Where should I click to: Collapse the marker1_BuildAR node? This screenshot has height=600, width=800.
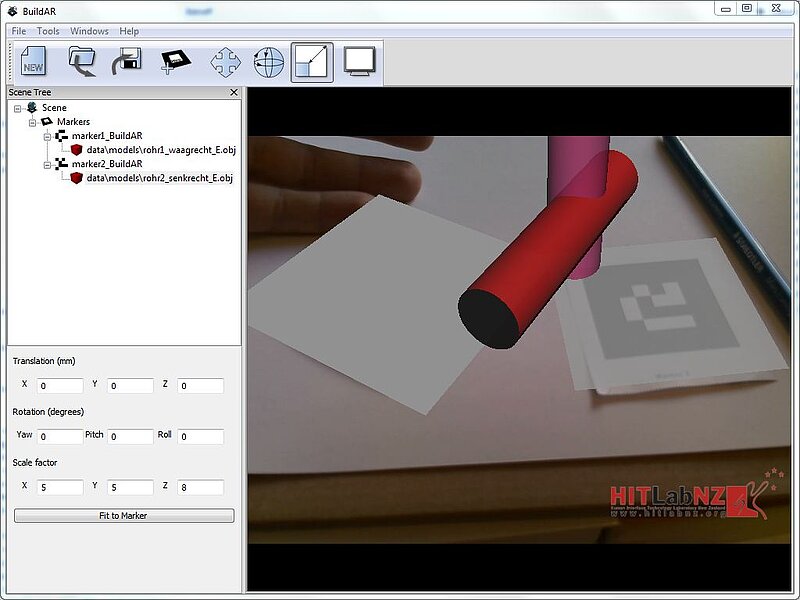(46, 136)
